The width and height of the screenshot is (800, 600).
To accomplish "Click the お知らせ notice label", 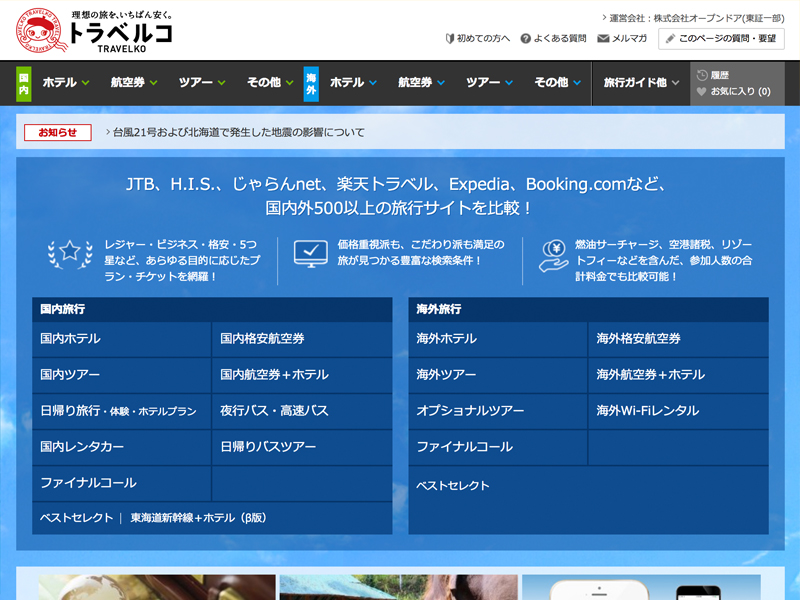I will 58,133.
